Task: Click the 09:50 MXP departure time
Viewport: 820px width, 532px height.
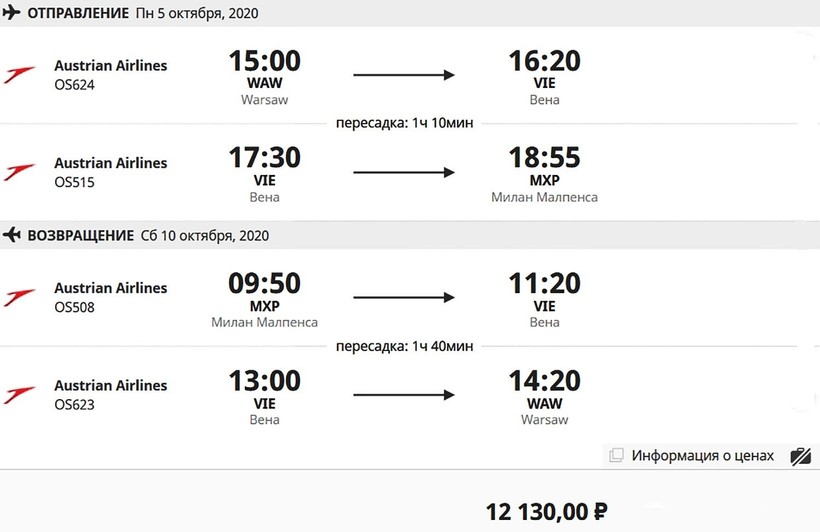Action: [x=264, y=284]
